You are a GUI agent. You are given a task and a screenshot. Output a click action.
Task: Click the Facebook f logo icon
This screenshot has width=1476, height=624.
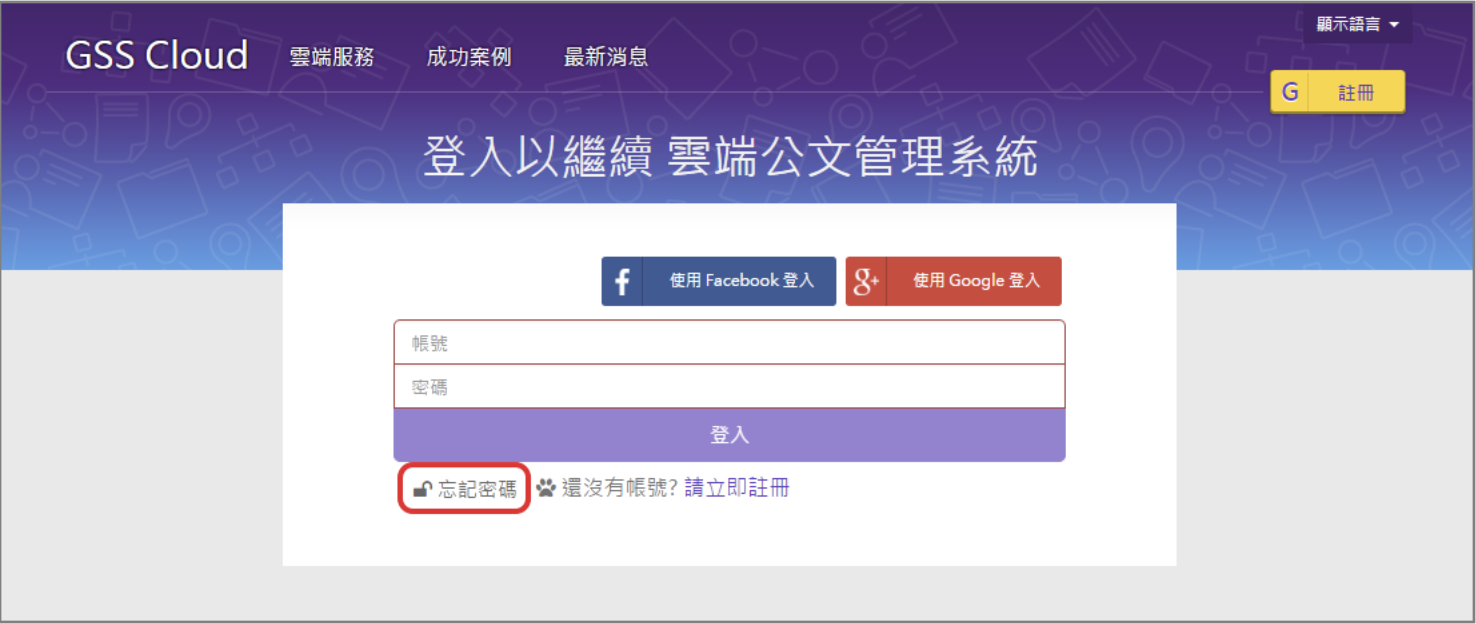click(x=622, y=282)
